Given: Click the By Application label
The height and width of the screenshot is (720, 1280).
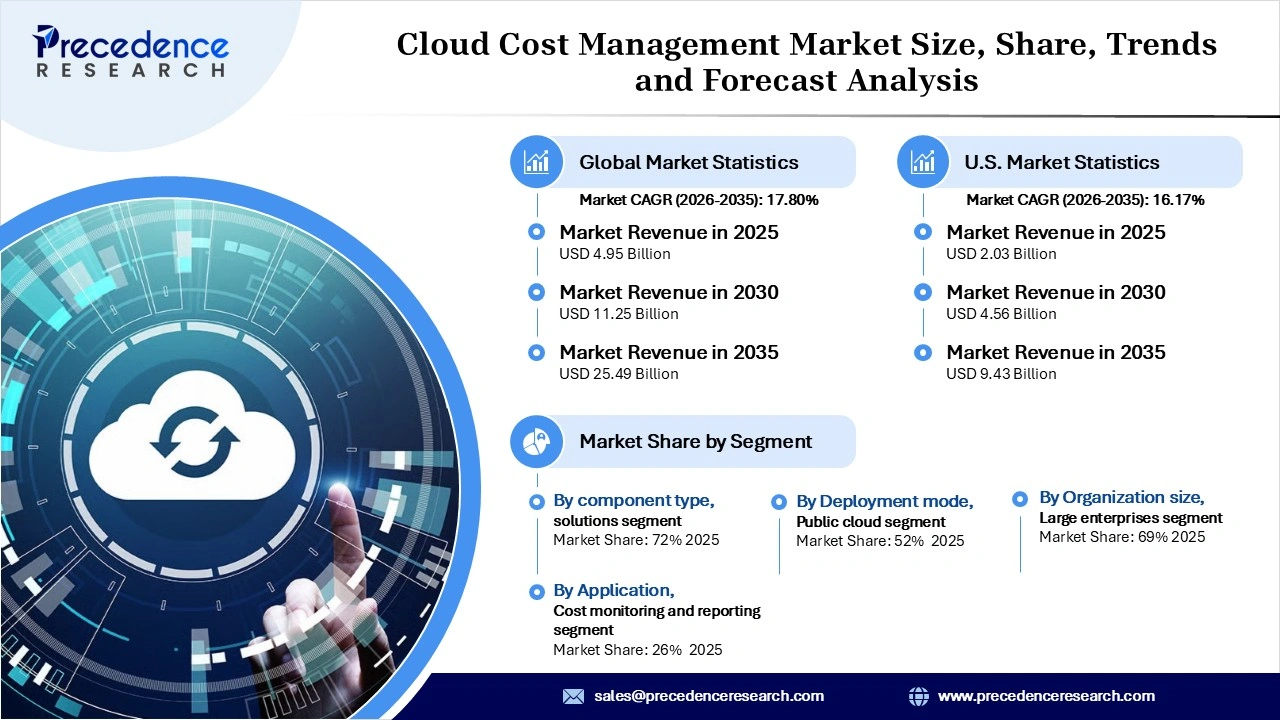Looking at the screenshot, I should coord(614,590).
